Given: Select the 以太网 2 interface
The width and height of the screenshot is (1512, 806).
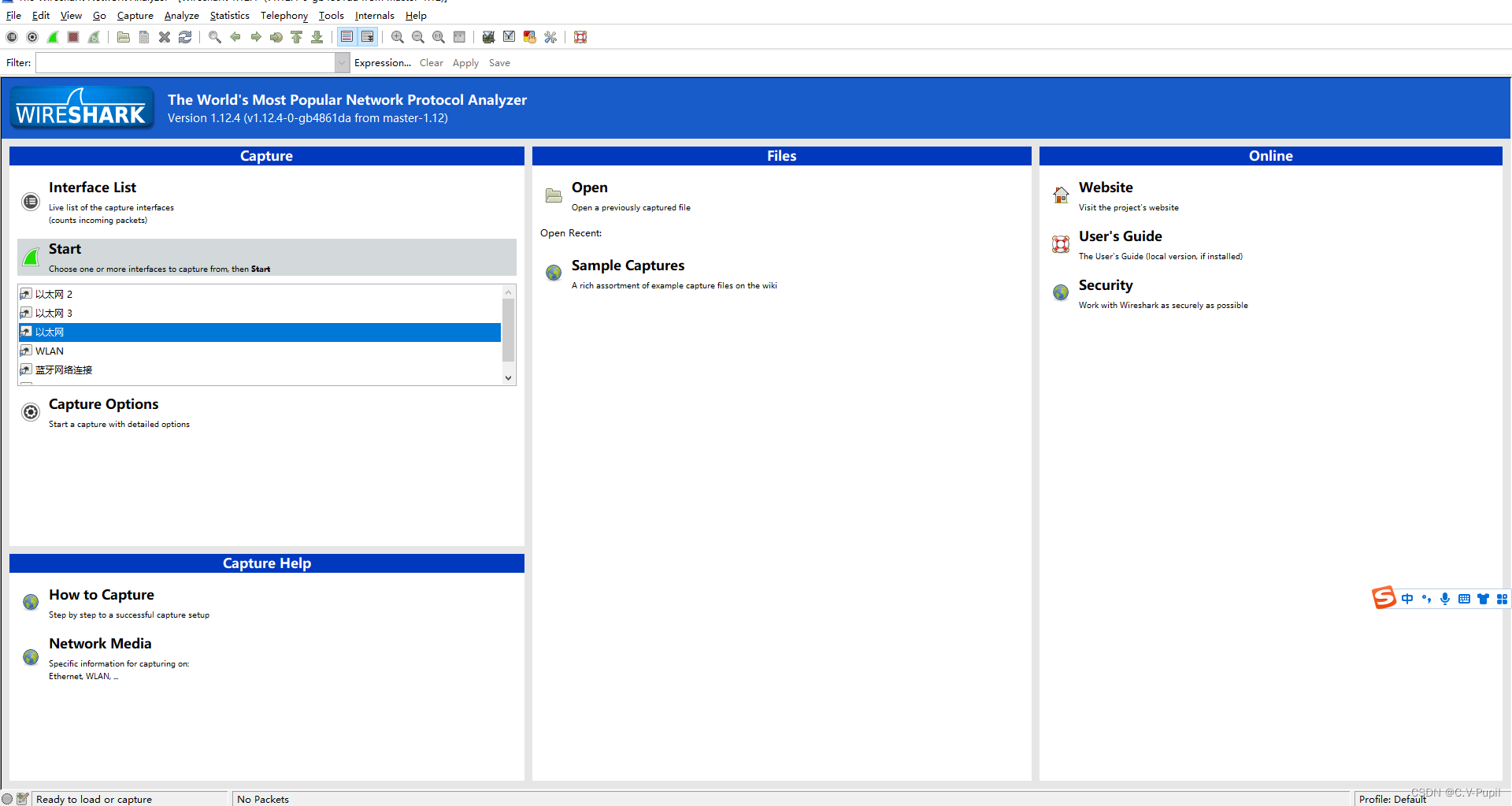Looking at the screenshot, I should [260, 295].
